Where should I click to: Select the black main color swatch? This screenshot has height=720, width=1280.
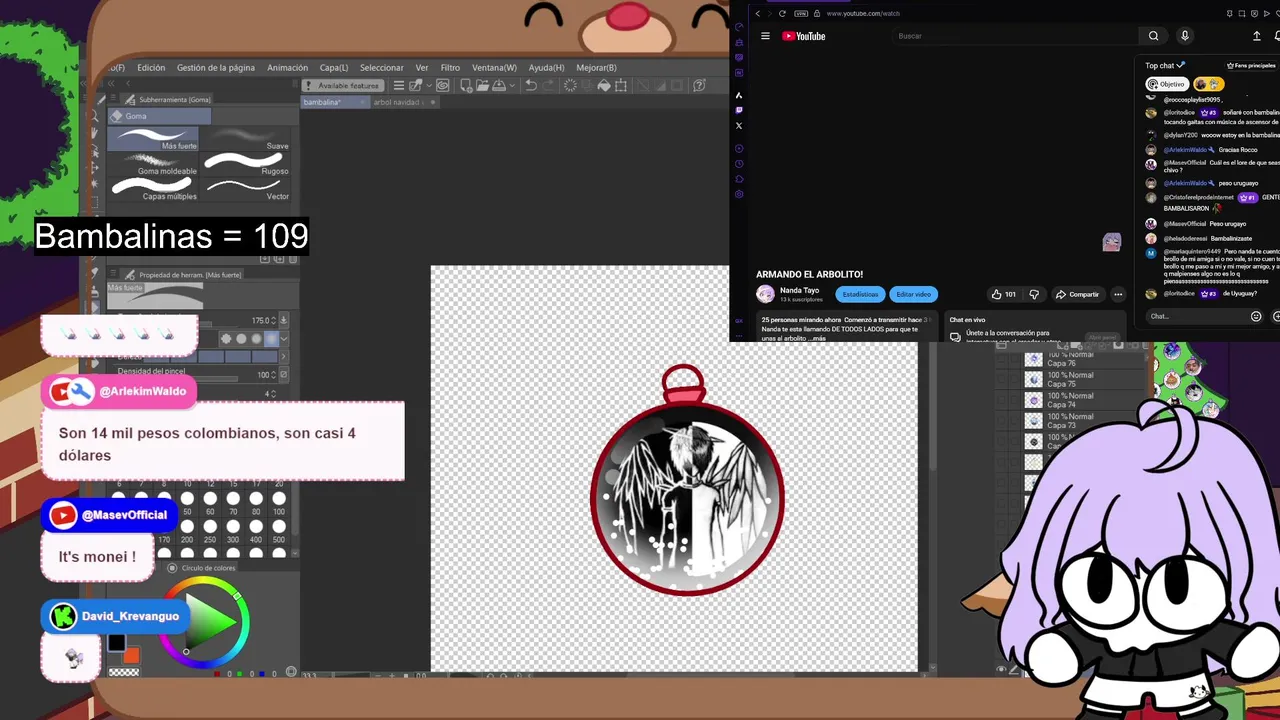117,642
